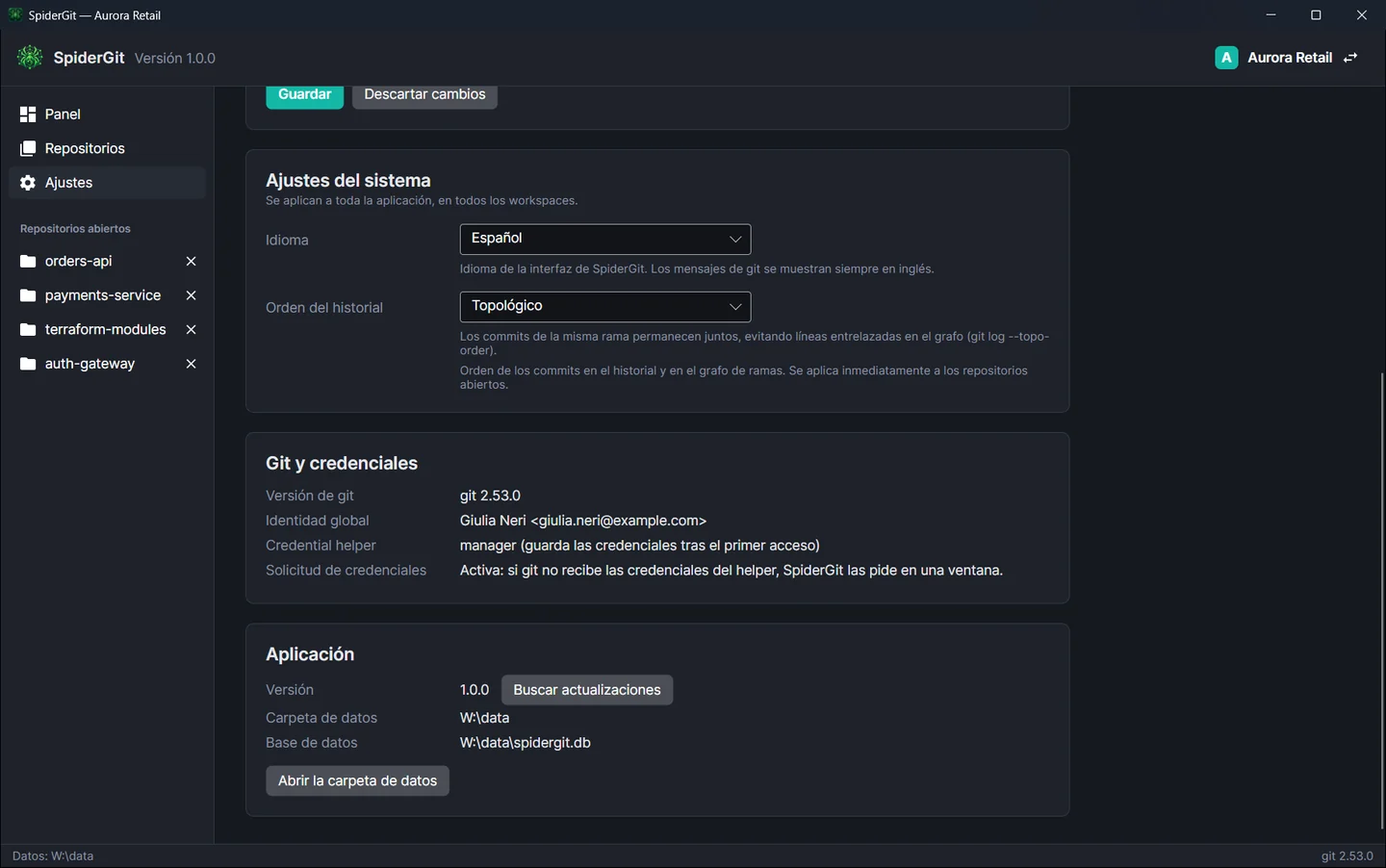Click the W:\data\spidergit.db path
1386x868 pixels.
526,743
